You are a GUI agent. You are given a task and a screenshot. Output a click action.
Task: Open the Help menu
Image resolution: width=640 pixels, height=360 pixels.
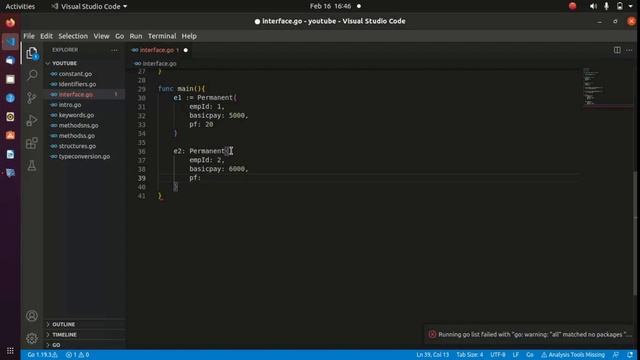pyautogui.click(x=189, y=36)
